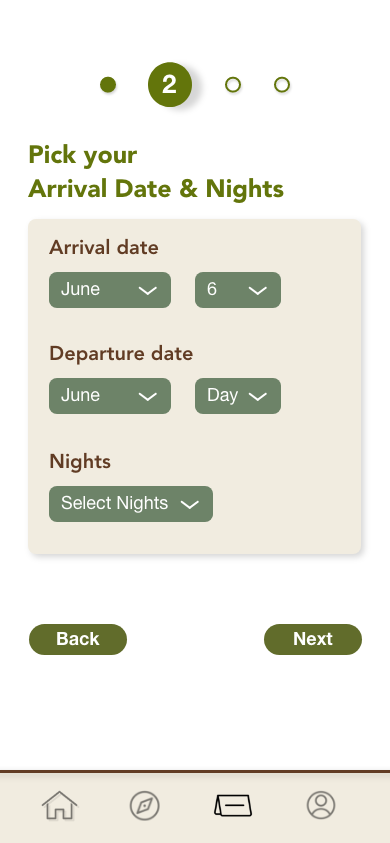Click chevron arrow in arrival month dropdown
This screenshot has height=843, width=390.
(x=147, y=290)
